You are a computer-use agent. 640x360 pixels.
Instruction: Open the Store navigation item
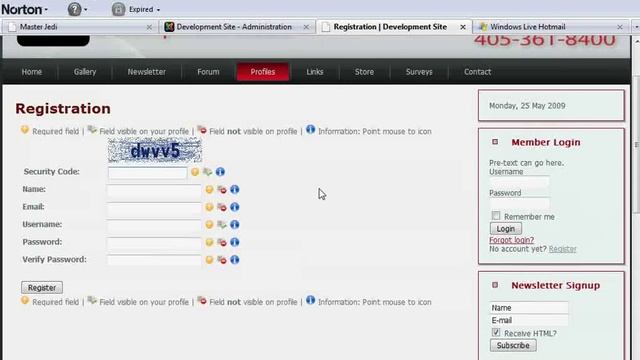pos(364,72)
